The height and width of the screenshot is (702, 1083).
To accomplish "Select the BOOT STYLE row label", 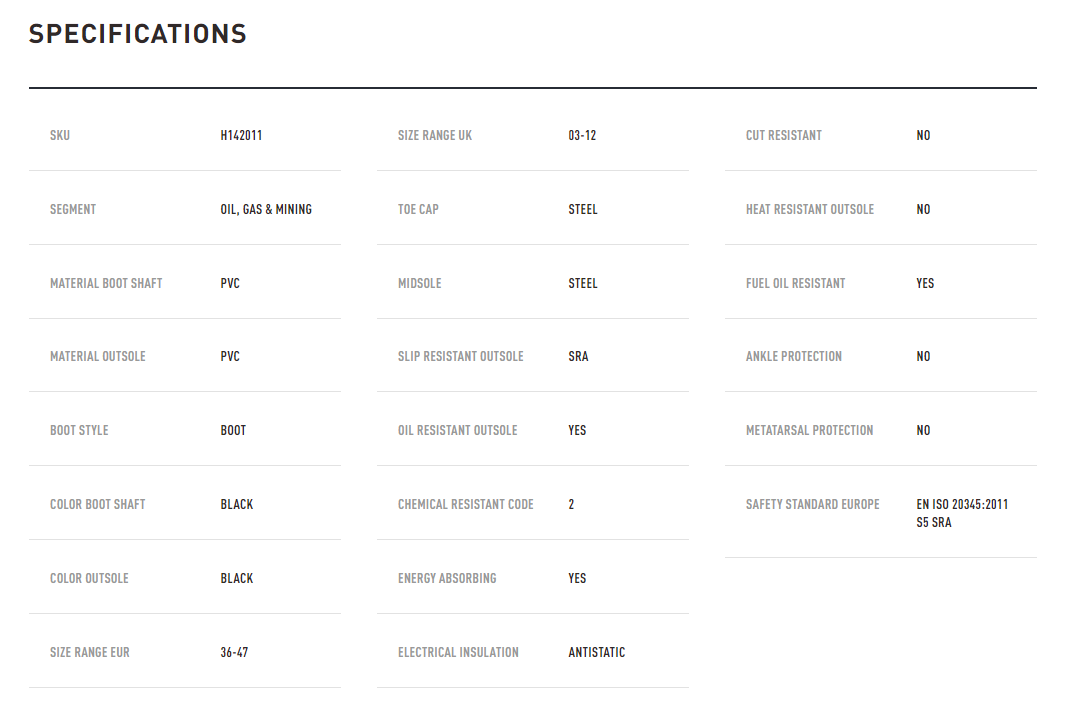I will [x=79, y=430].
